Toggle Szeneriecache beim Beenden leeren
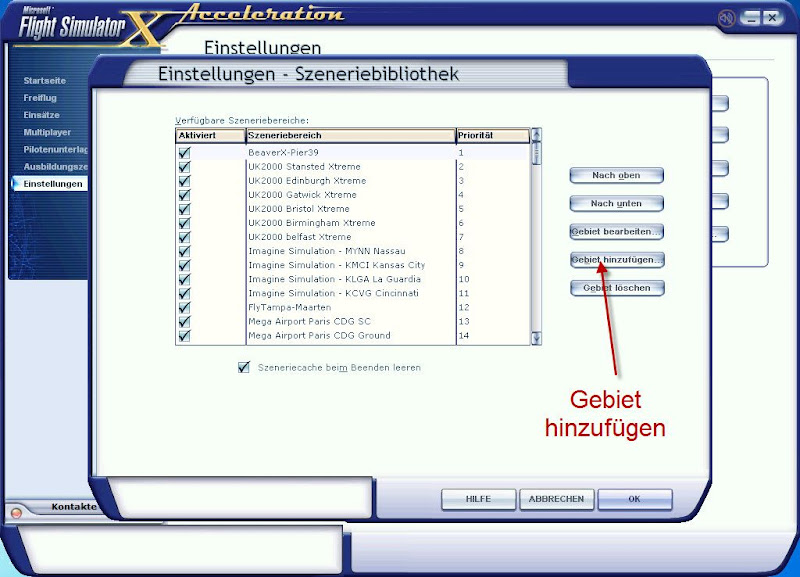This screenshot has height=577, width=800. (x=244, y=369)
